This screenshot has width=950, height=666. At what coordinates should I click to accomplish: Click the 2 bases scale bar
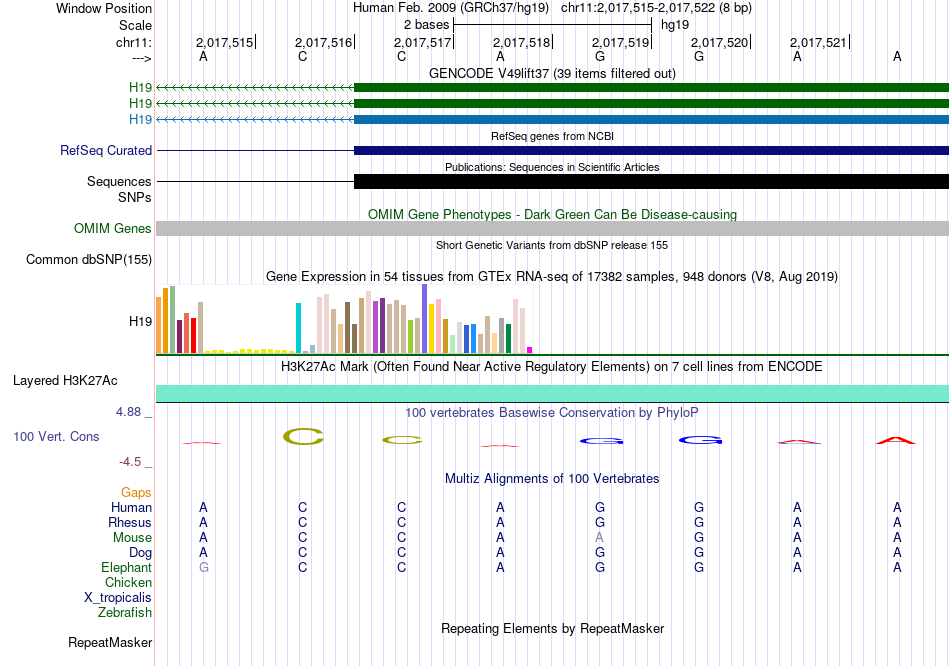click(553, 25)
